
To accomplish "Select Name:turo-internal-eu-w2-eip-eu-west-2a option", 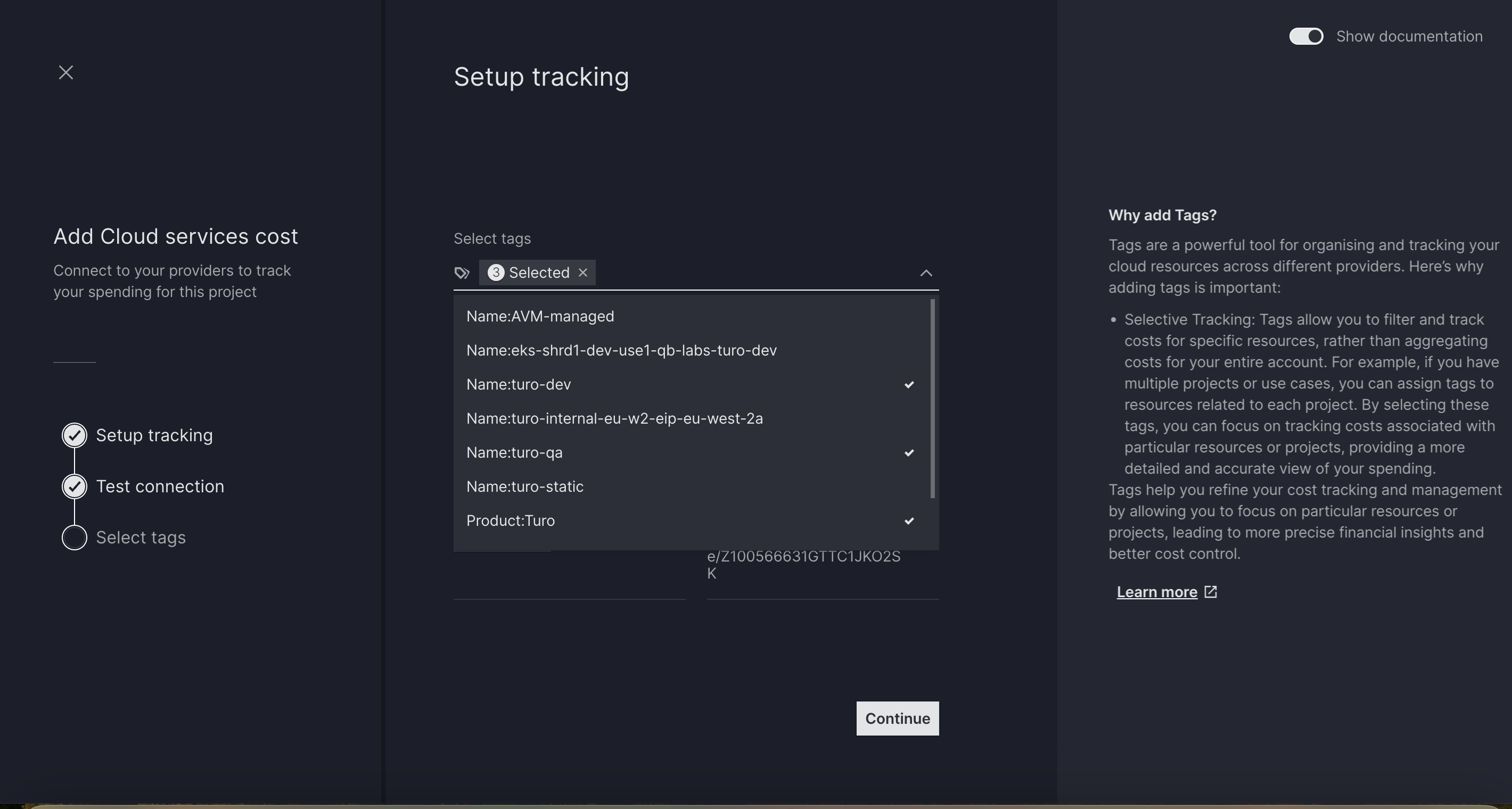I will pyautogui.click(x=614, y=418).
